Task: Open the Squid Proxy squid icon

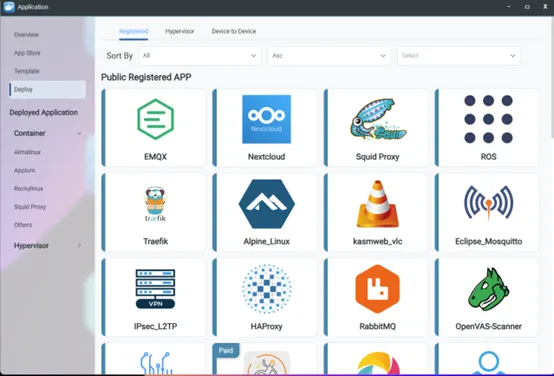Action: (378, 119)
